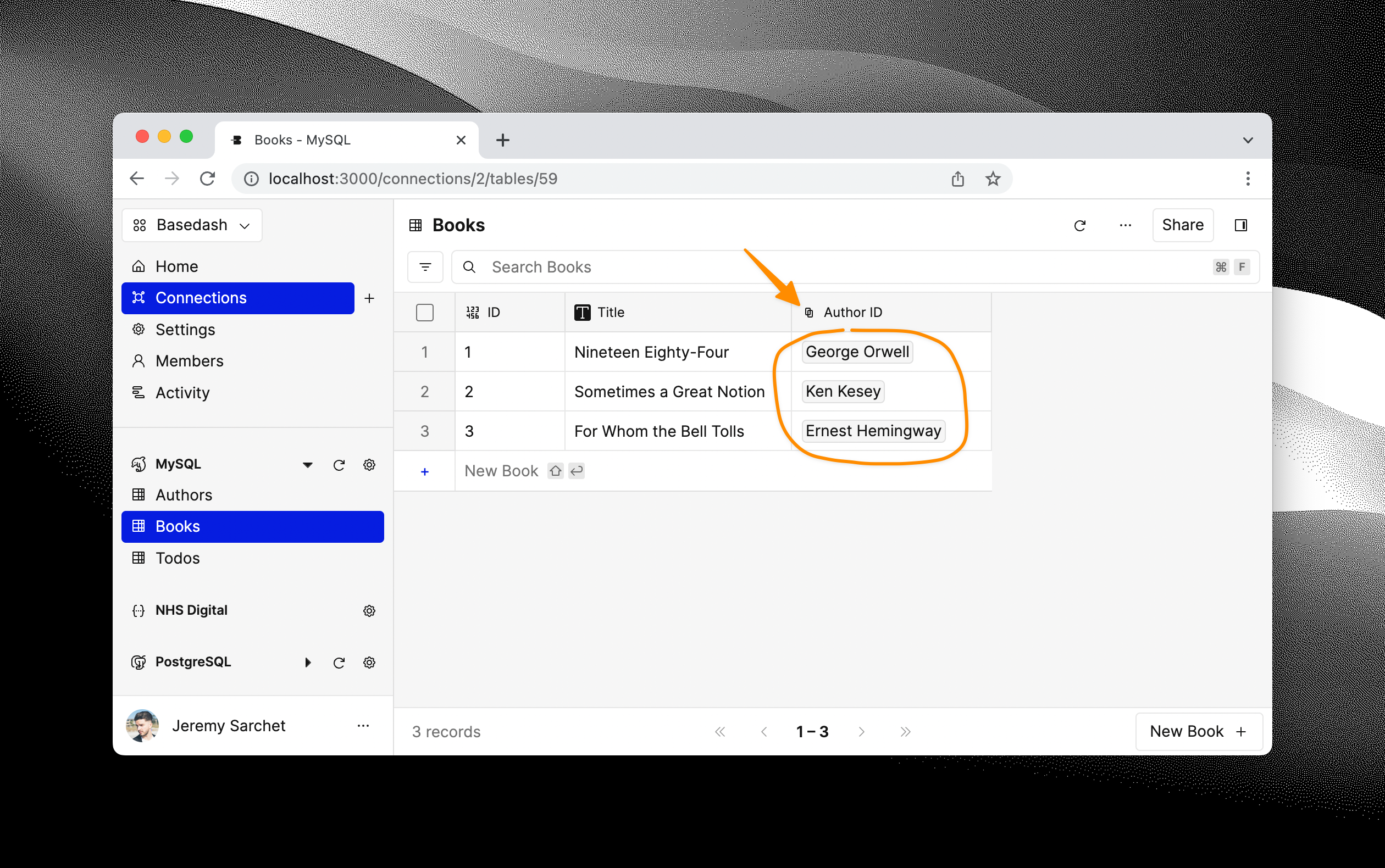Check the checkbox for row 1
This screenshot has height=868, width=1385.
pos(425,352)
